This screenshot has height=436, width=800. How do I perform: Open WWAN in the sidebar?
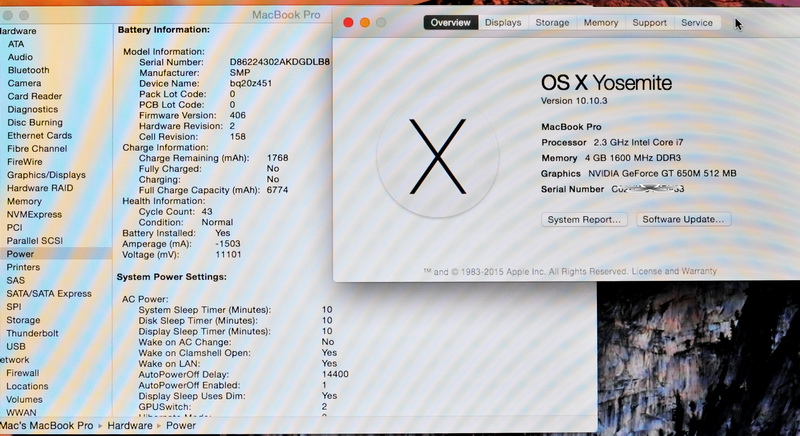(21, 413)
